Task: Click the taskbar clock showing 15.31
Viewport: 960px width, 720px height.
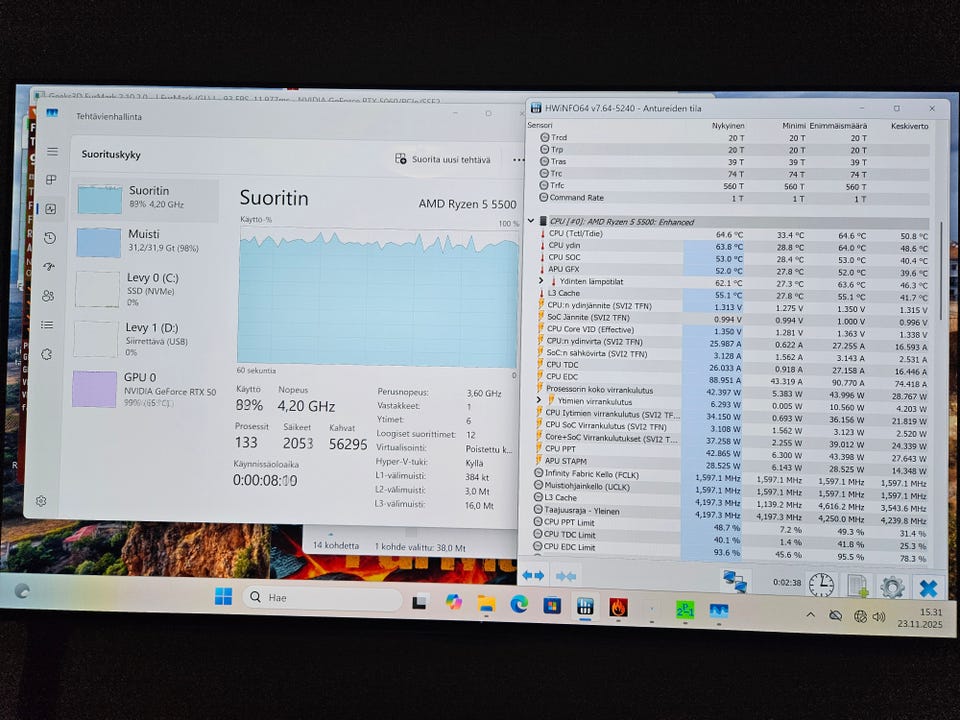Action: pyautogui.click(x=920, y=618)
